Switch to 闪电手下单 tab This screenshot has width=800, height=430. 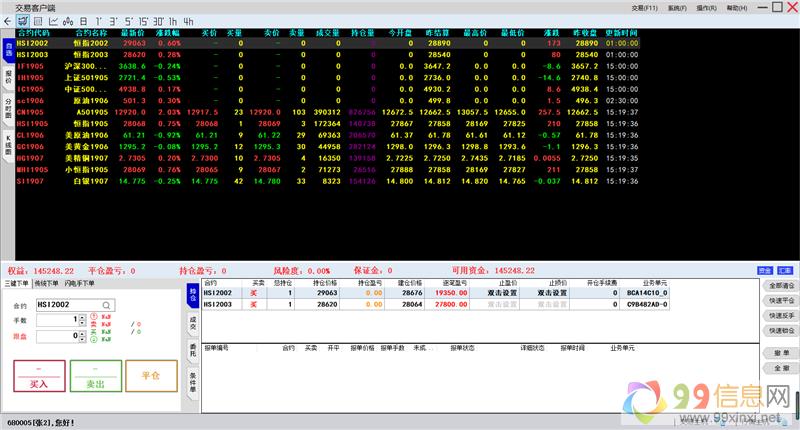click(80, 284)
